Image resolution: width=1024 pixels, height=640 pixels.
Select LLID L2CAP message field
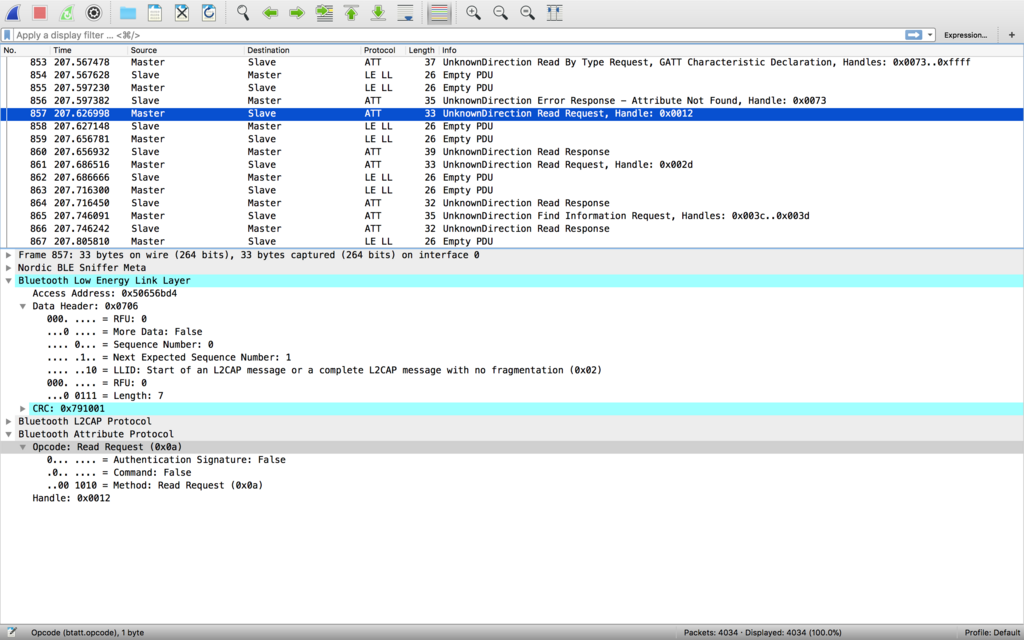tap(324, 370)
